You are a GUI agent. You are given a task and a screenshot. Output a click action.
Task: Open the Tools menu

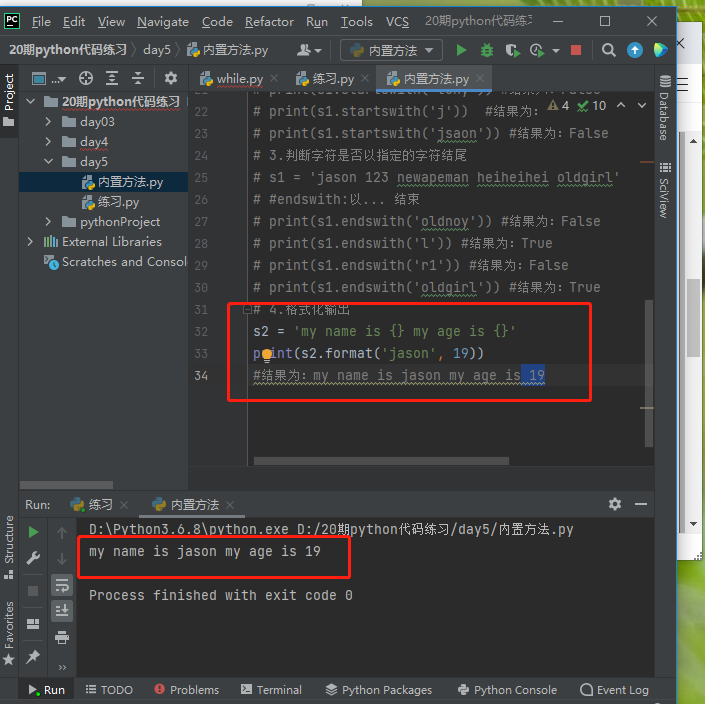(x=357, y=22)
